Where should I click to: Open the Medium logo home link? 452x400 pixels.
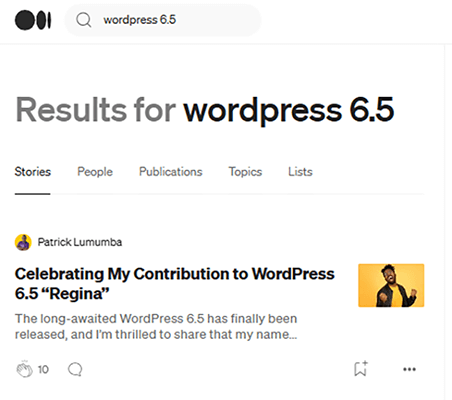[x=33, y=20]
